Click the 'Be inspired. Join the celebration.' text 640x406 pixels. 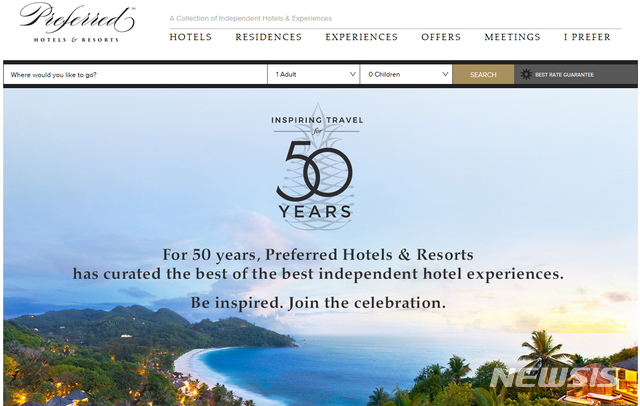click(x=318, y=303)
